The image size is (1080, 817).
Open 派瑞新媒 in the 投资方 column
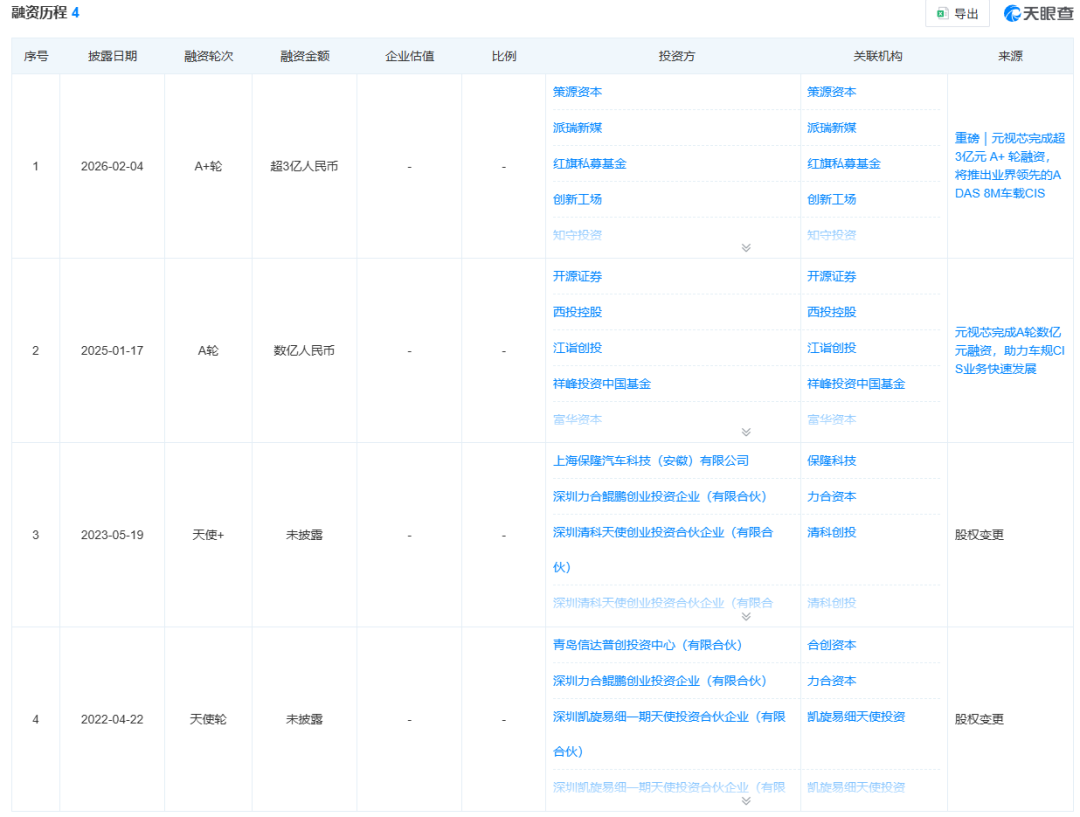577,127
